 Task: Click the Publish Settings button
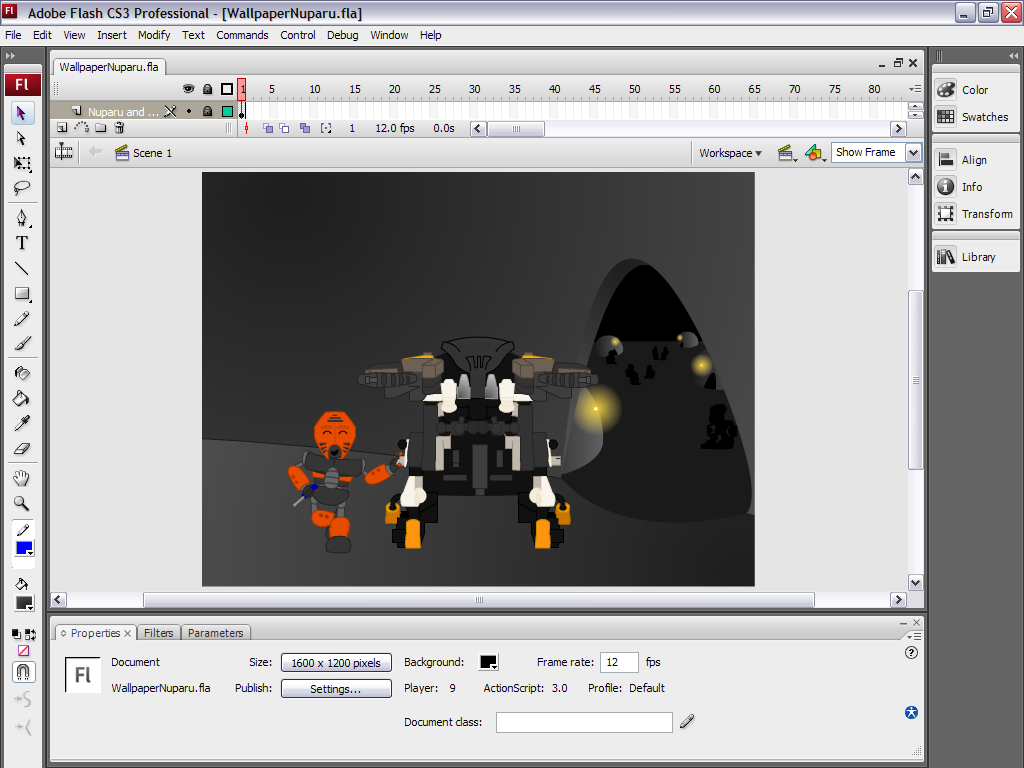coord(335,689)
